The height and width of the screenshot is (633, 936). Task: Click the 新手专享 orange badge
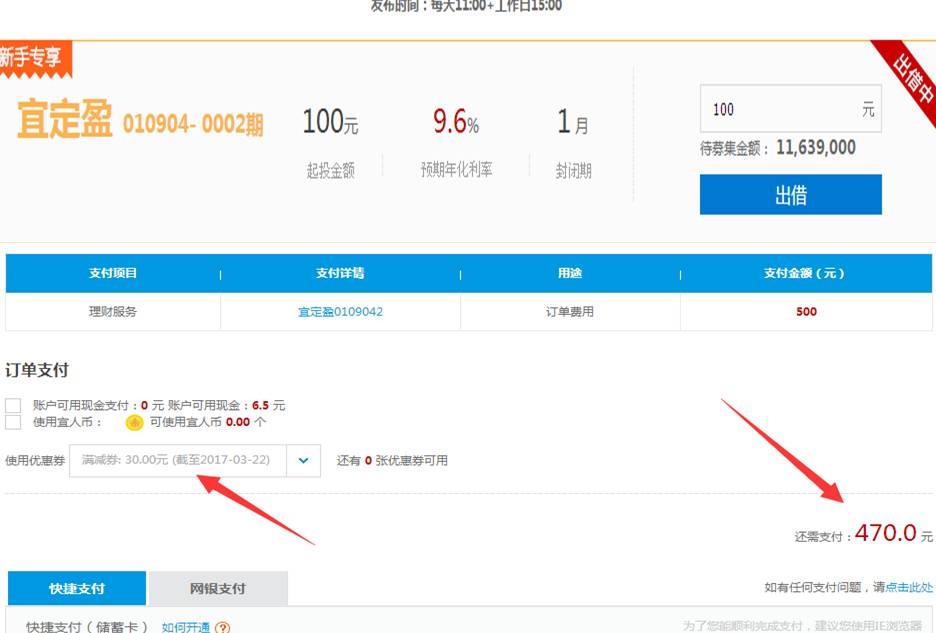pyautogui.click(x=35, y=59)
